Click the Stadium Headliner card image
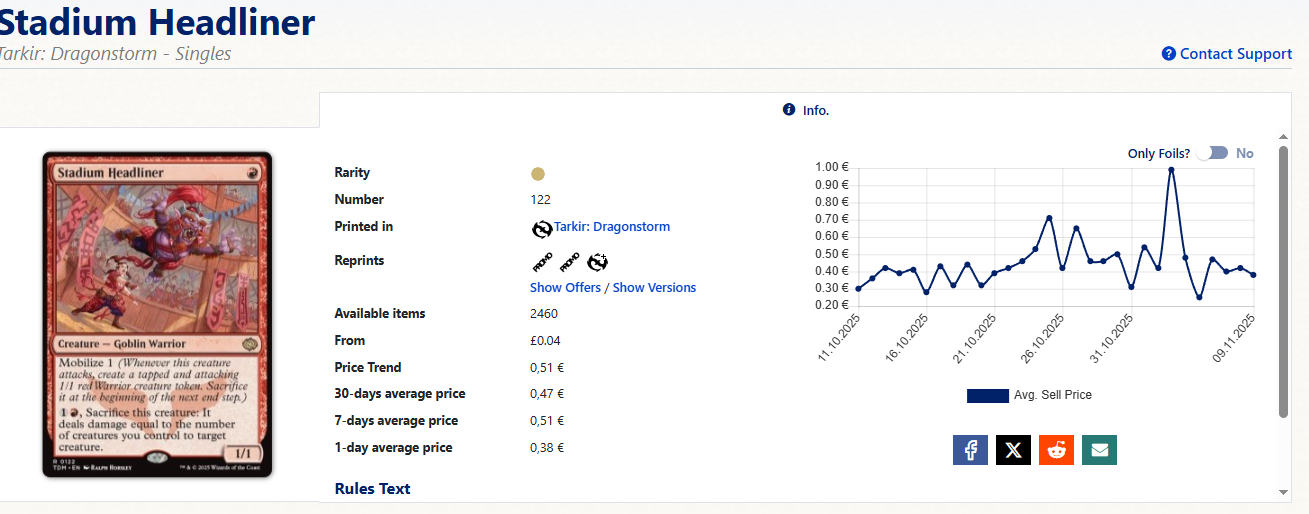The image size is (1309, 514). coord(157,314)
